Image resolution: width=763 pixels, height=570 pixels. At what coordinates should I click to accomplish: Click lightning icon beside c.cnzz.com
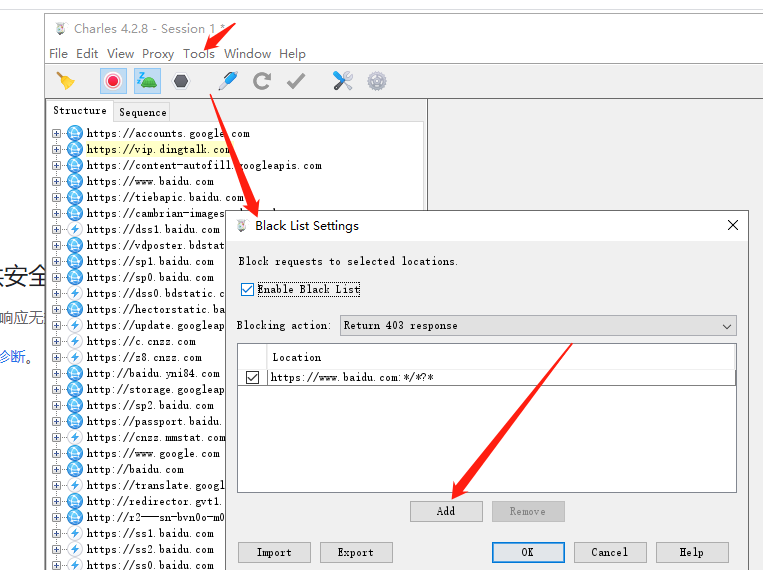74,341
